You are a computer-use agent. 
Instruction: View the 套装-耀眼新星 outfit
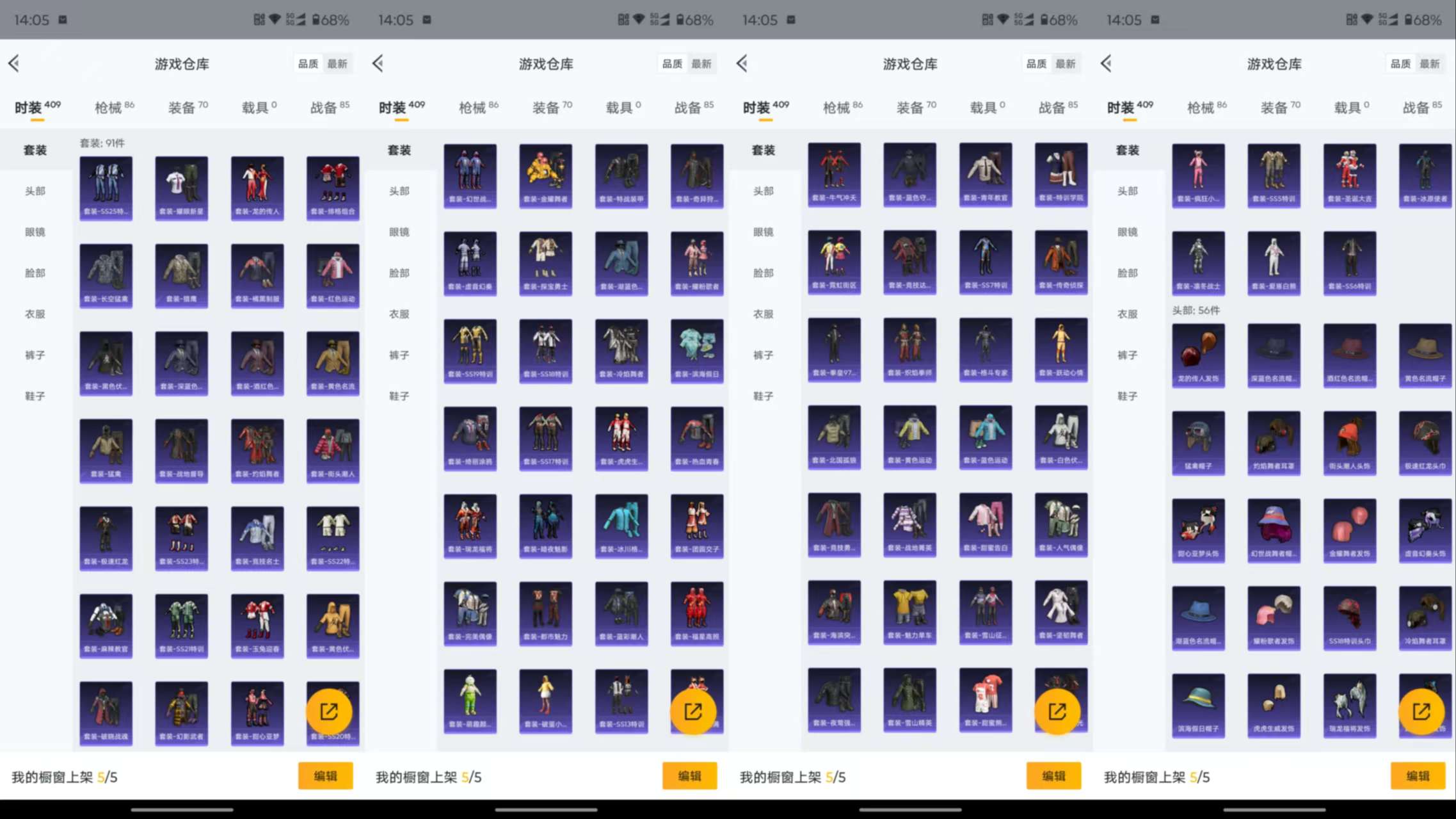(181, 186)
